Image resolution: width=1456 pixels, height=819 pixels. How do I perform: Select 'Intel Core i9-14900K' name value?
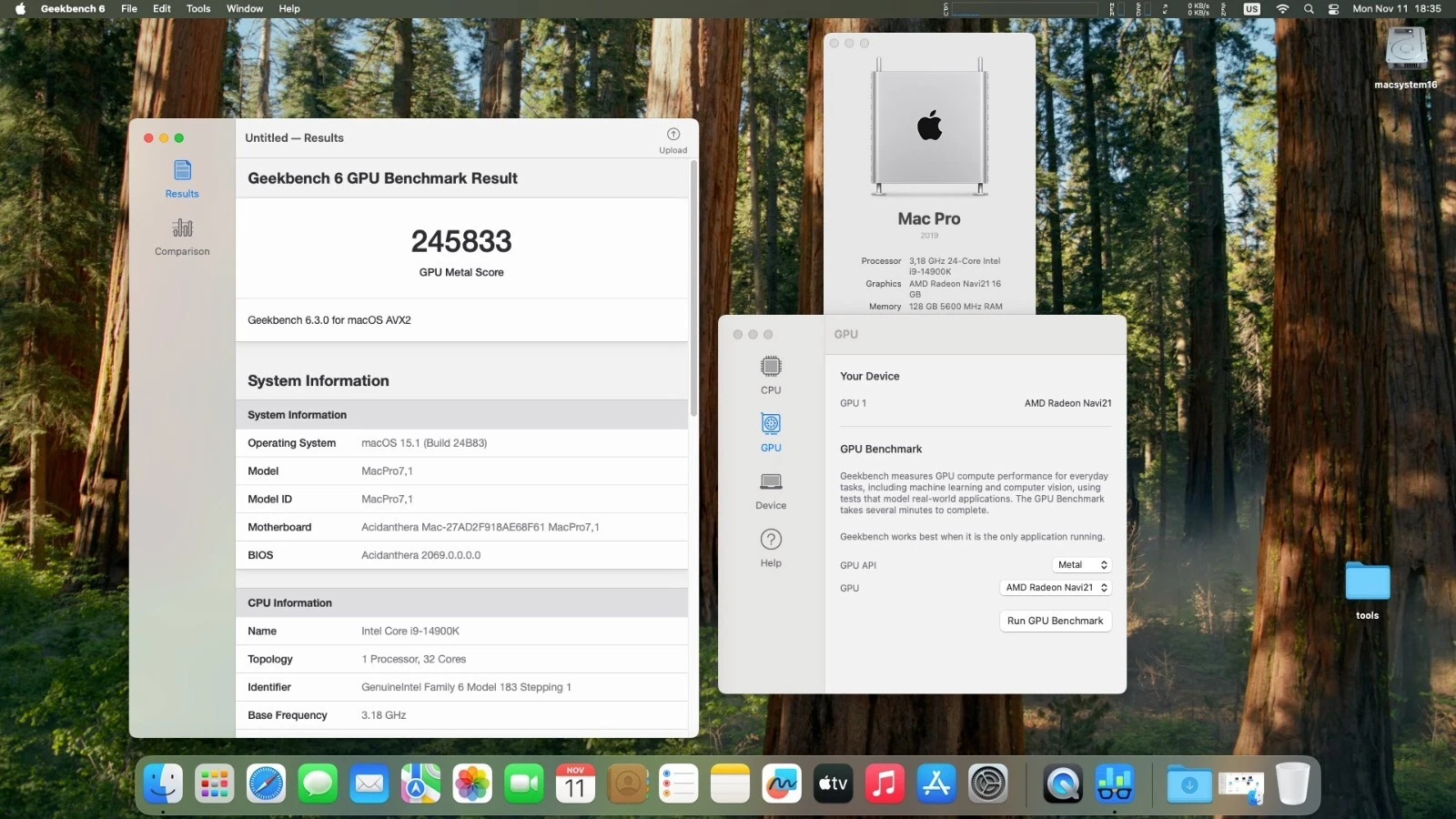pos(410,632)
